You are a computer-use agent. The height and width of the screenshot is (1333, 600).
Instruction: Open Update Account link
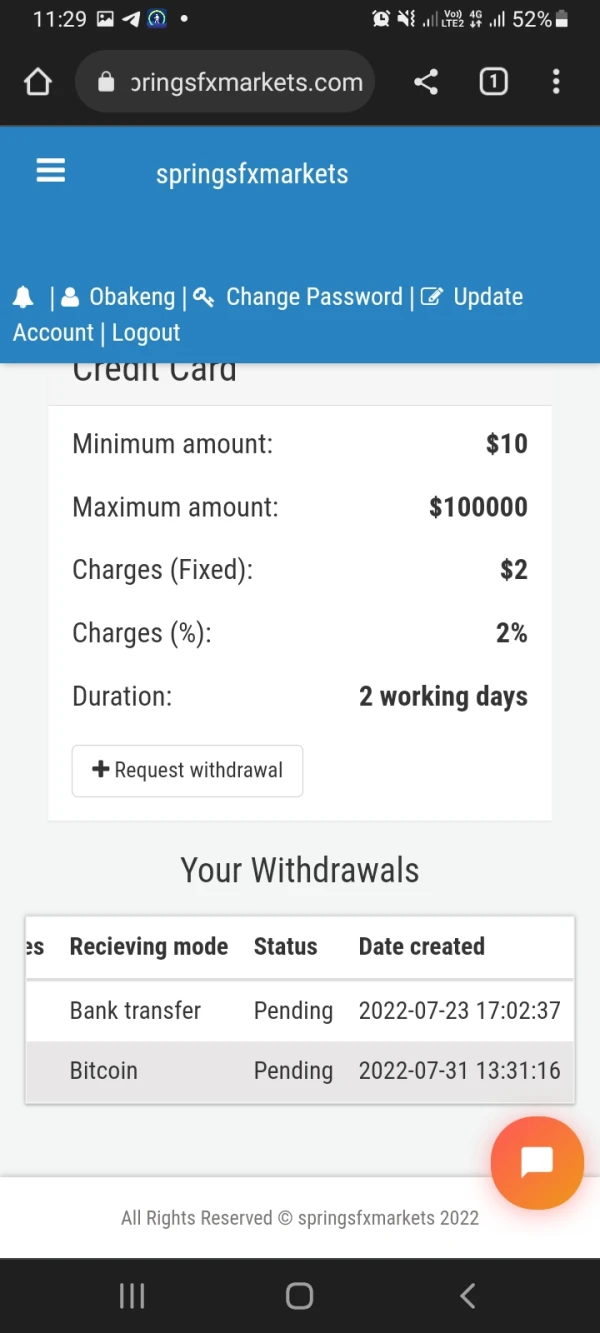point(486,297)
